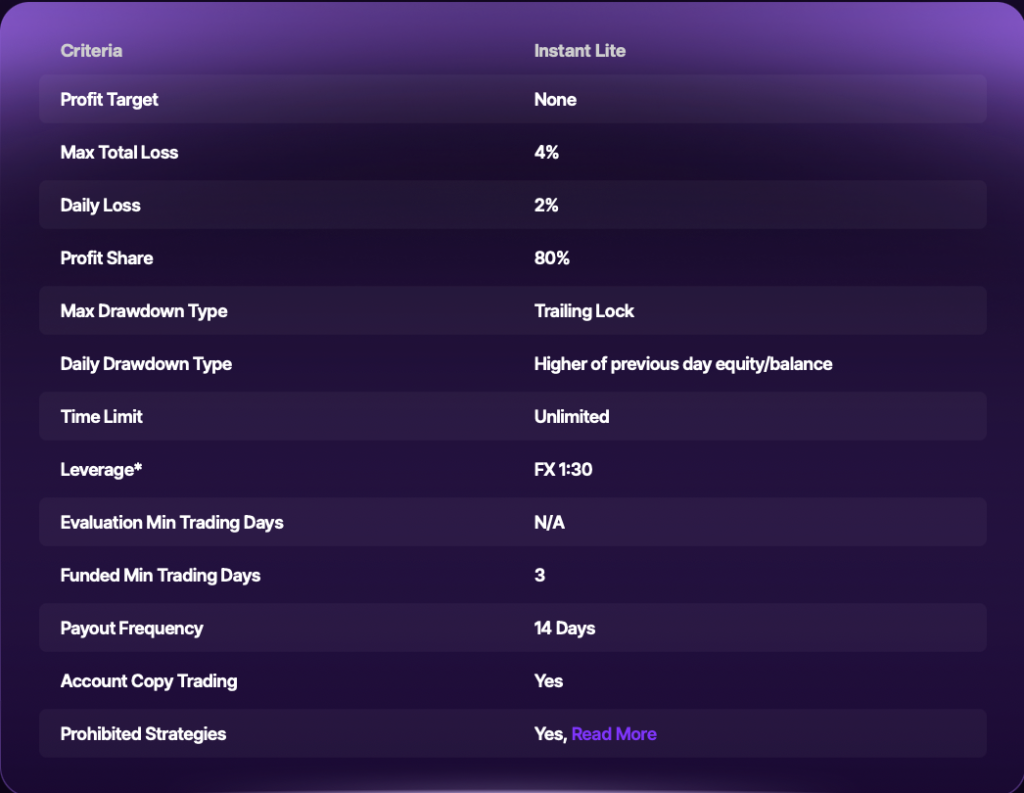Select the Max Total Loss label
1024x793 pixels.
click(x=119, y=153)
